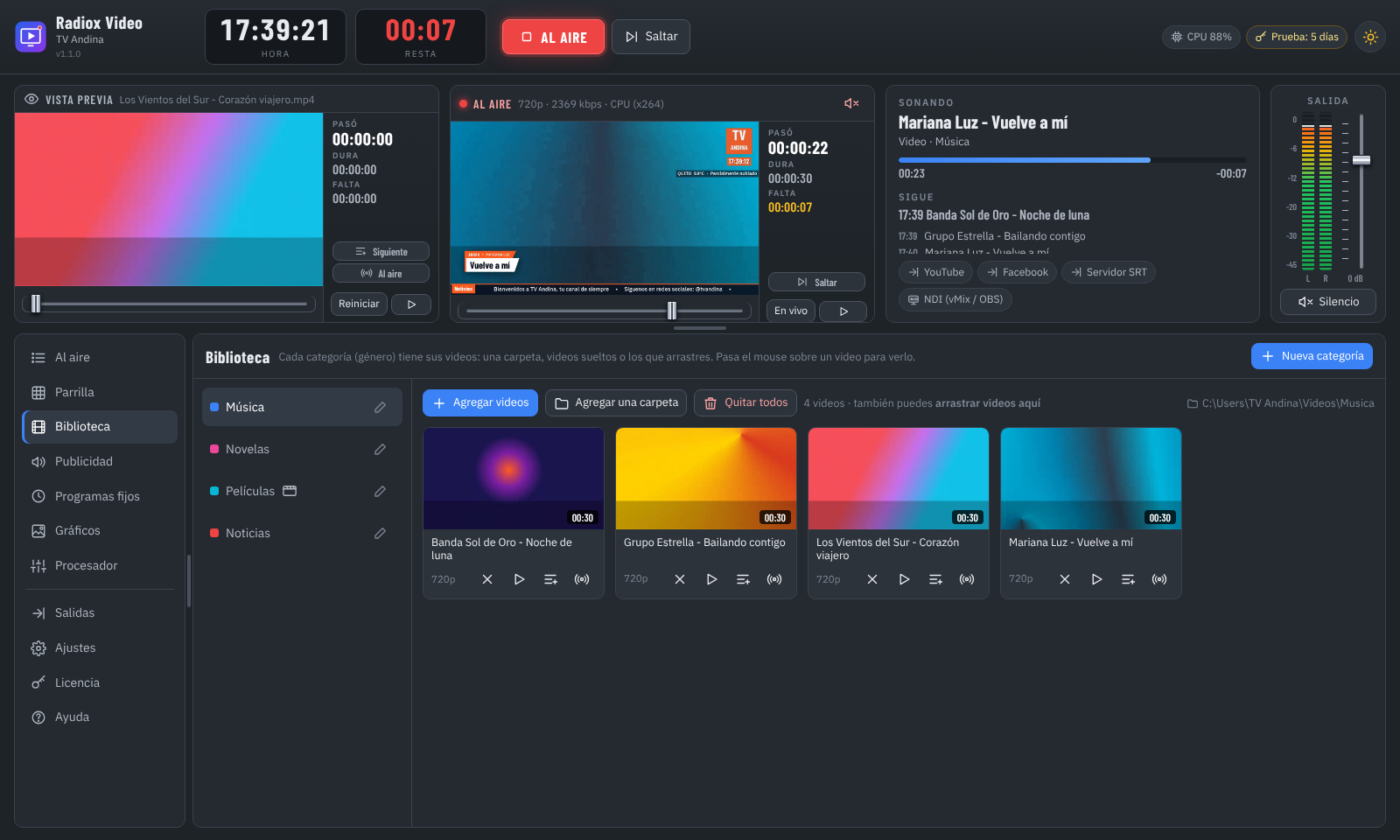Toggle the AL AIRE broadcast button
This screenshot has width=1400, height=840.
pyautogui.click(x=553, y=37)
